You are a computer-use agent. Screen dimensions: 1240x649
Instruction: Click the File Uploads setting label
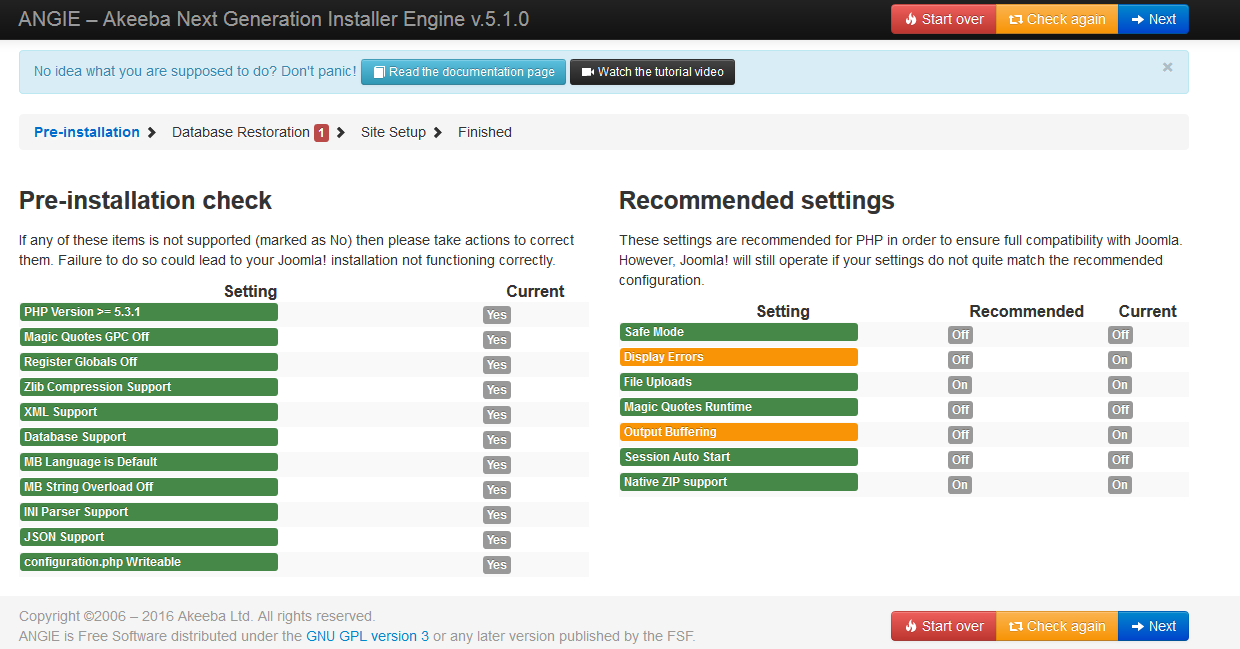pos(739,382)
